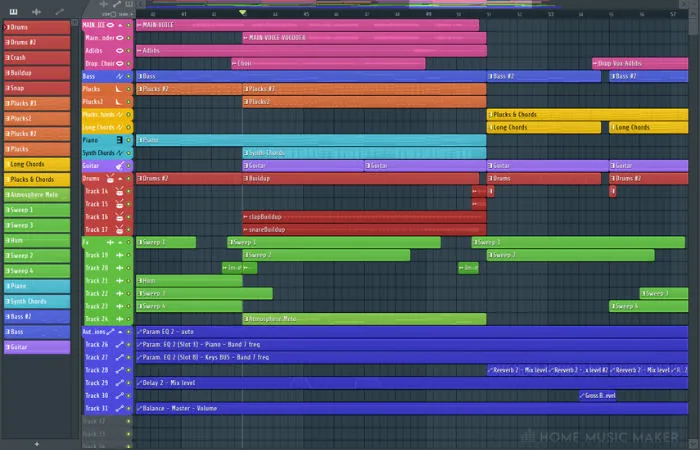Mute Track 15 in the drums group
This screenshot has height=450, width=700.
click(129, 204)
